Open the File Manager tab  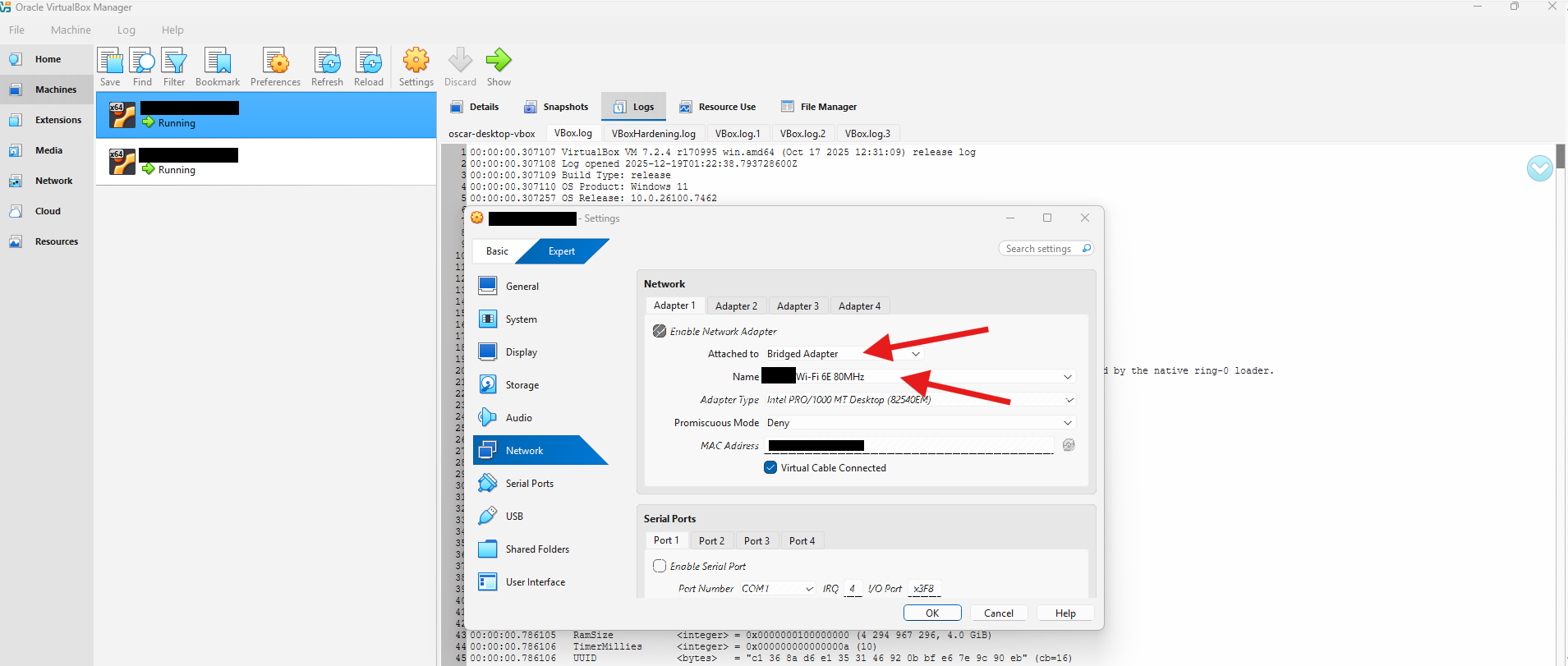(x=818, y=107)
